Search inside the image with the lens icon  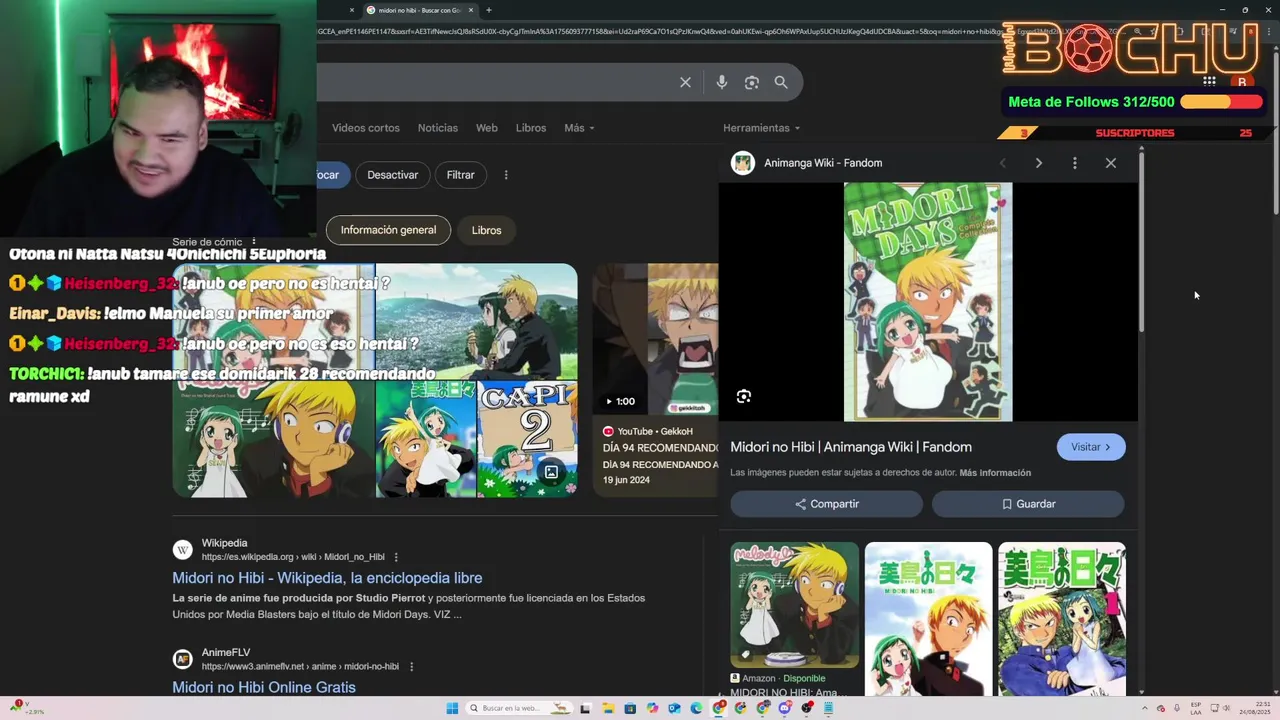tap(744, 397)
